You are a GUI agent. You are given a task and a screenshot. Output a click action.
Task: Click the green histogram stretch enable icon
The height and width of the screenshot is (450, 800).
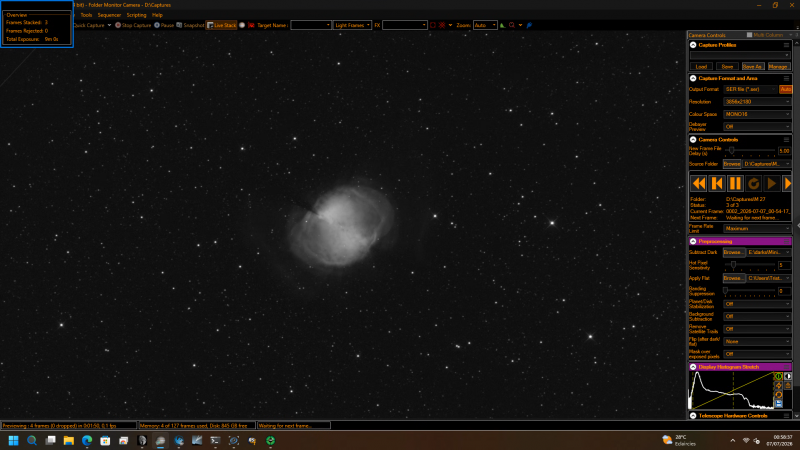779,377
